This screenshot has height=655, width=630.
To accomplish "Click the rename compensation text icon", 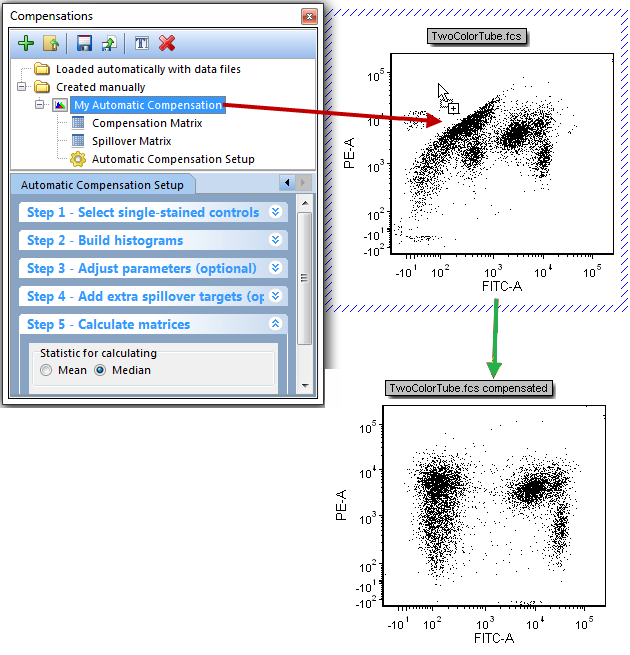I will 141,43.
